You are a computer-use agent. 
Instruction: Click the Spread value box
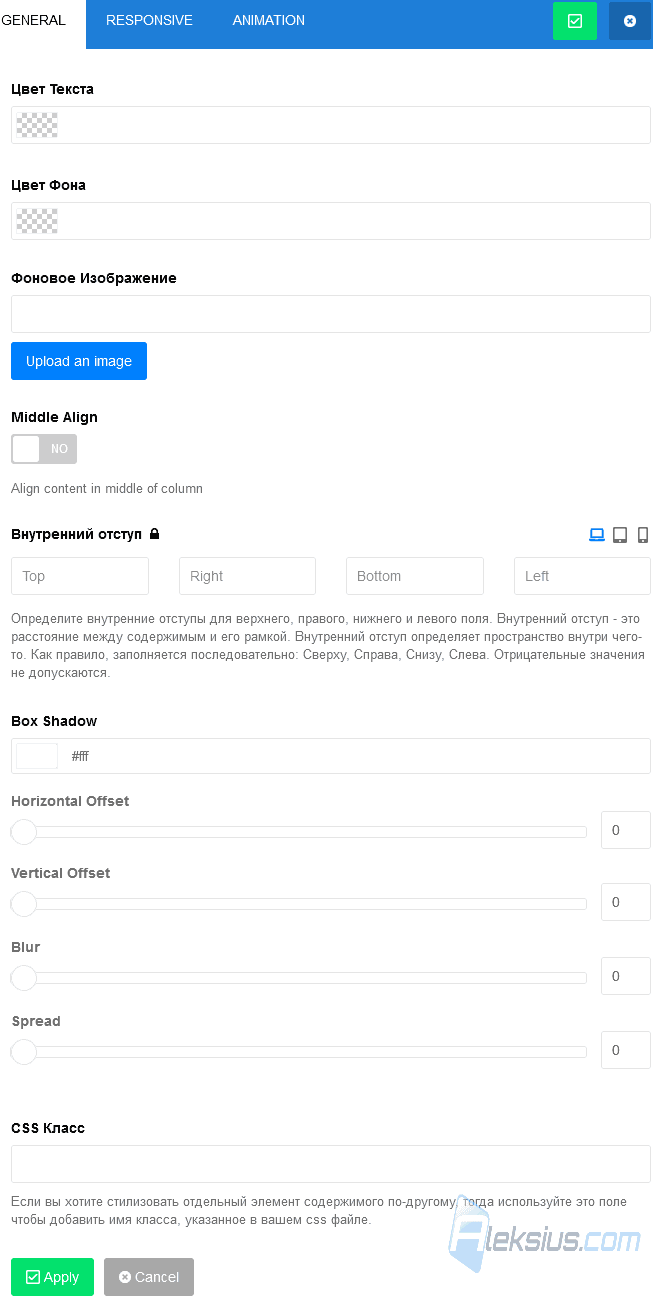click(626, 1050)
